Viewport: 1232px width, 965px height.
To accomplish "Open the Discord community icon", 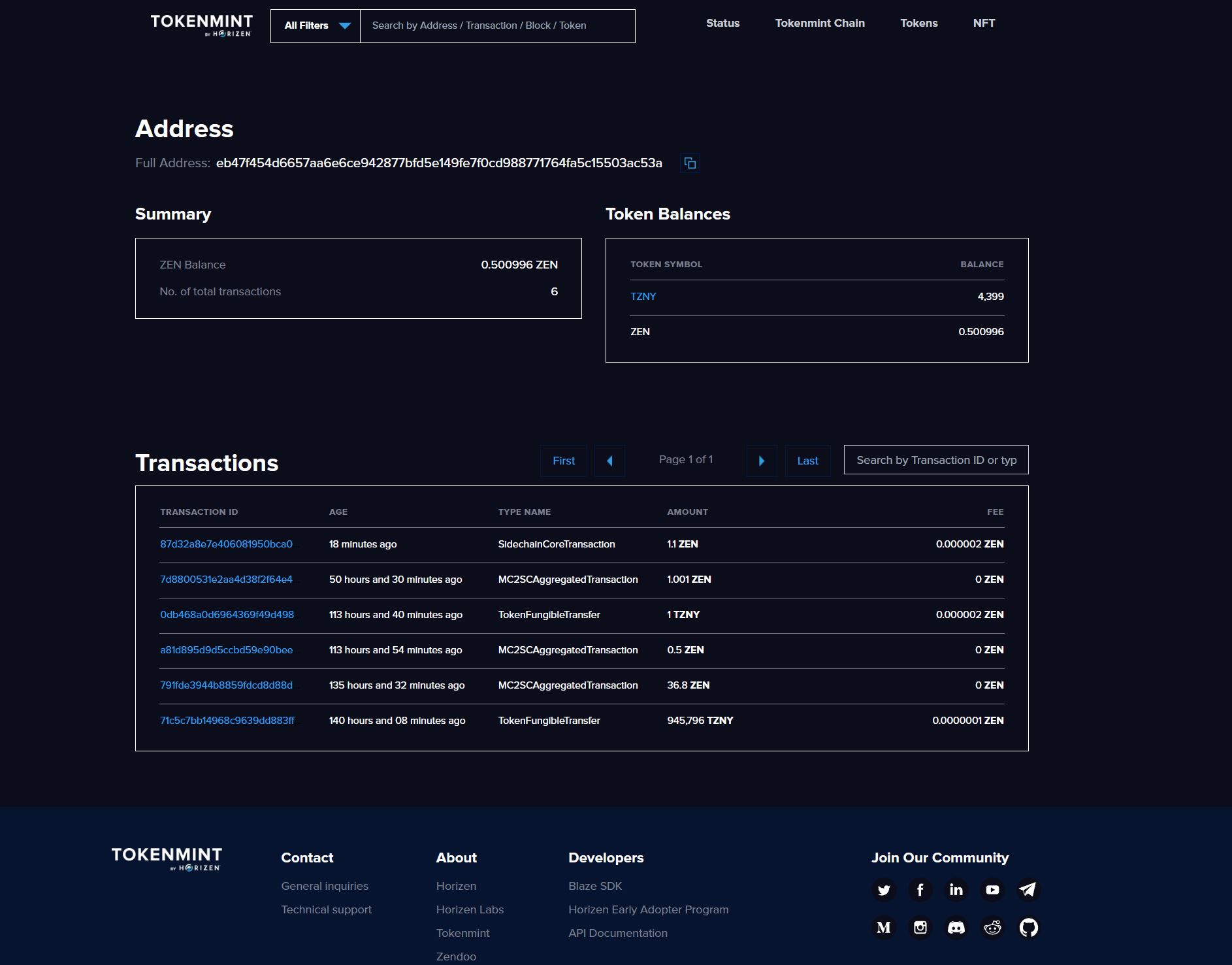I will pos(956,927).
